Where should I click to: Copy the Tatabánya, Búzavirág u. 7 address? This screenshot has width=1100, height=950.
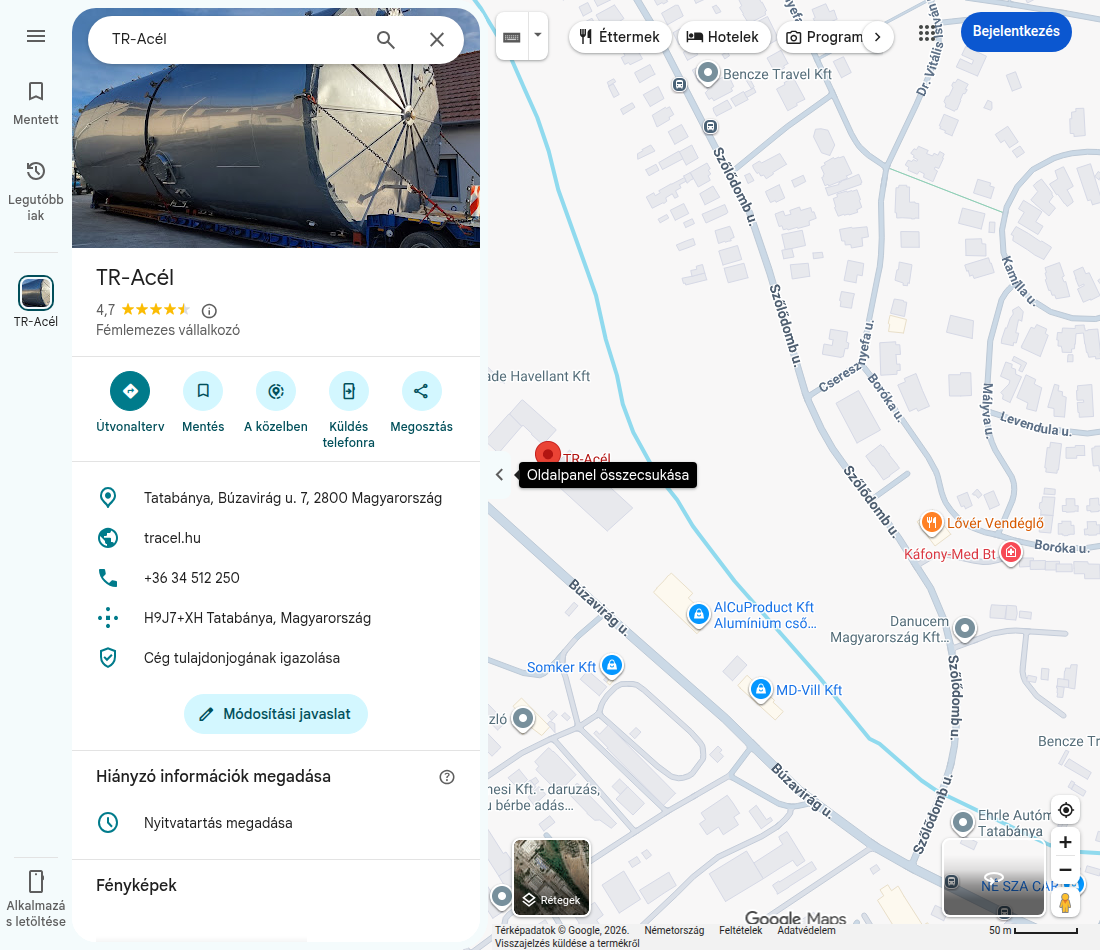click(276, 498)
